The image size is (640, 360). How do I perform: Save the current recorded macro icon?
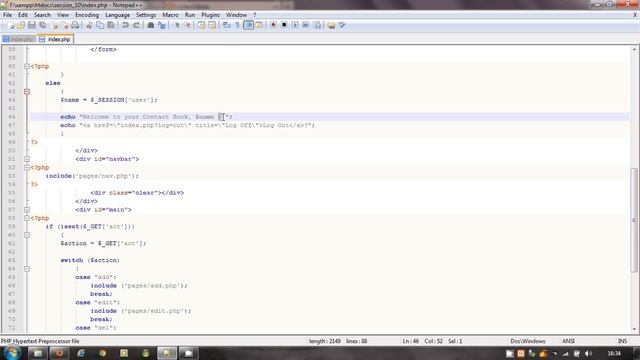(317, 25)
